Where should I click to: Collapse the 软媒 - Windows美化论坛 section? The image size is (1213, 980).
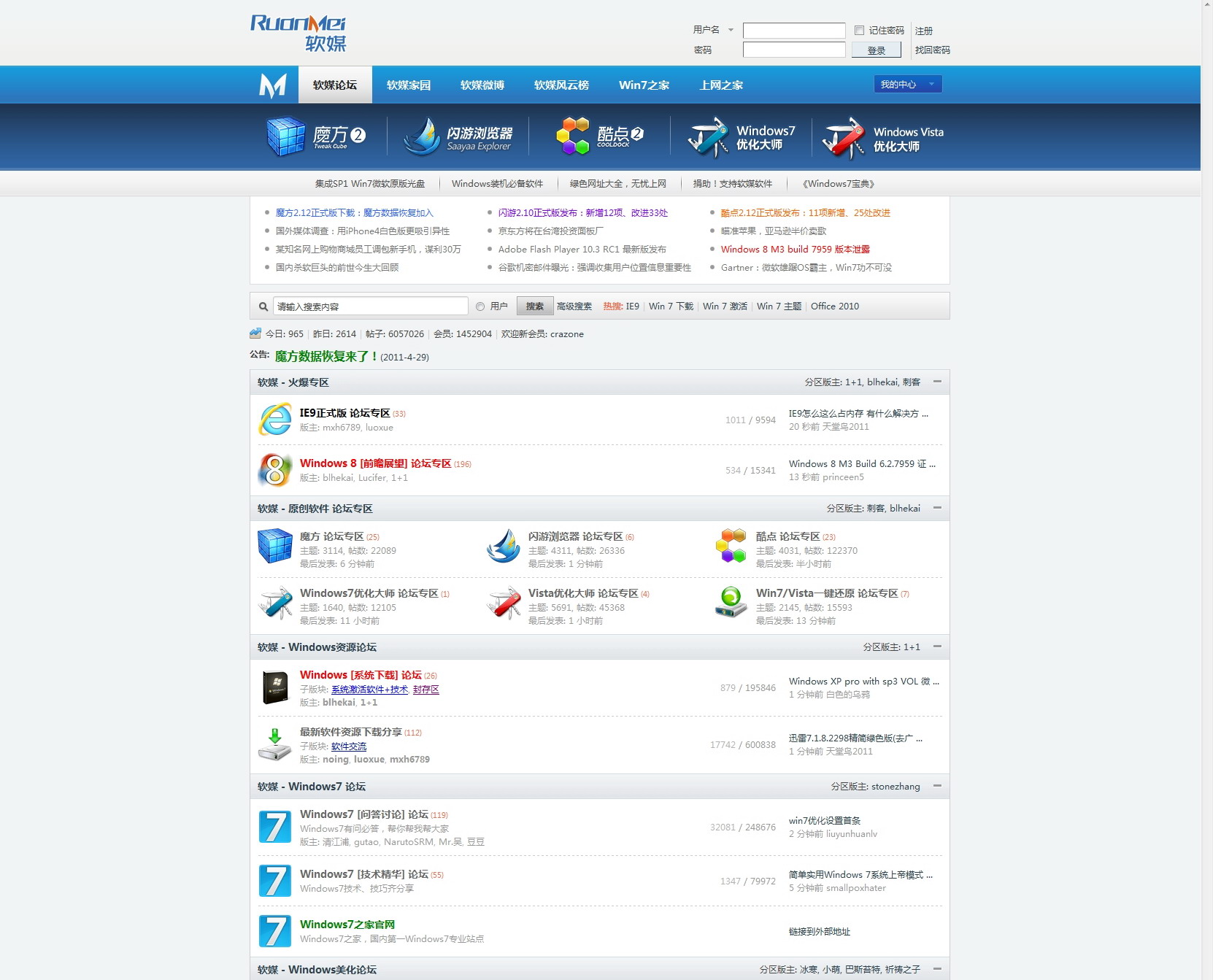point(937,969)
